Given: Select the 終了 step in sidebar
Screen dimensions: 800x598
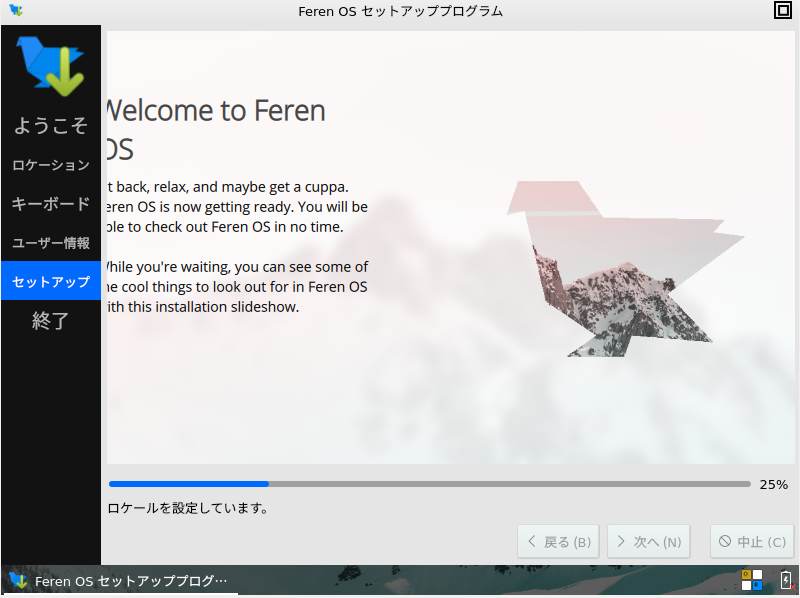Looking at the screenshot, I should point(51,320).
